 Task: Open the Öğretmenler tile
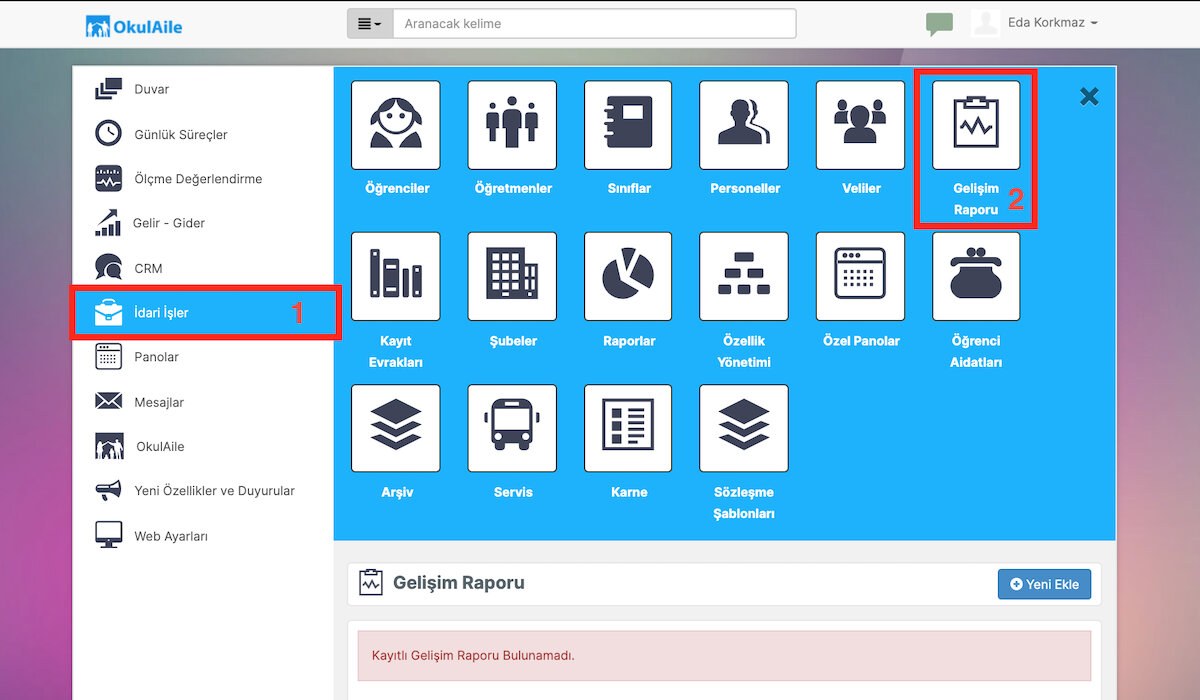[x=512, y=125]
